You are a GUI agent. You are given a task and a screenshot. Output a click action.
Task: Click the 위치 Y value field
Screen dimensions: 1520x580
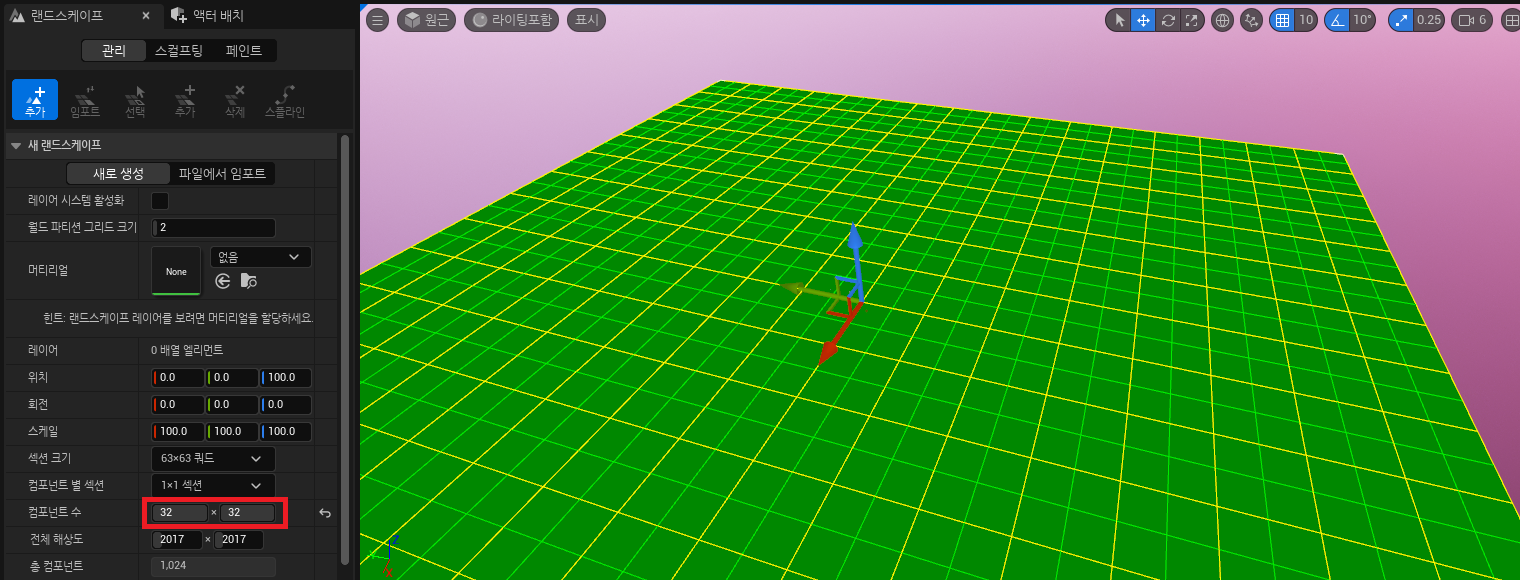[x=231, y=379]
